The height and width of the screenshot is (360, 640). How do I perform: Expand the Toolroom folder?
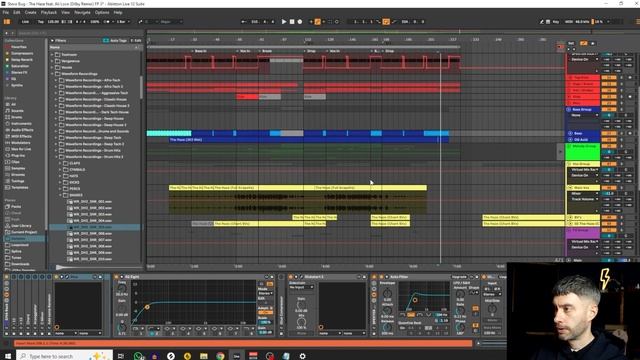click(x=53, y=55)
